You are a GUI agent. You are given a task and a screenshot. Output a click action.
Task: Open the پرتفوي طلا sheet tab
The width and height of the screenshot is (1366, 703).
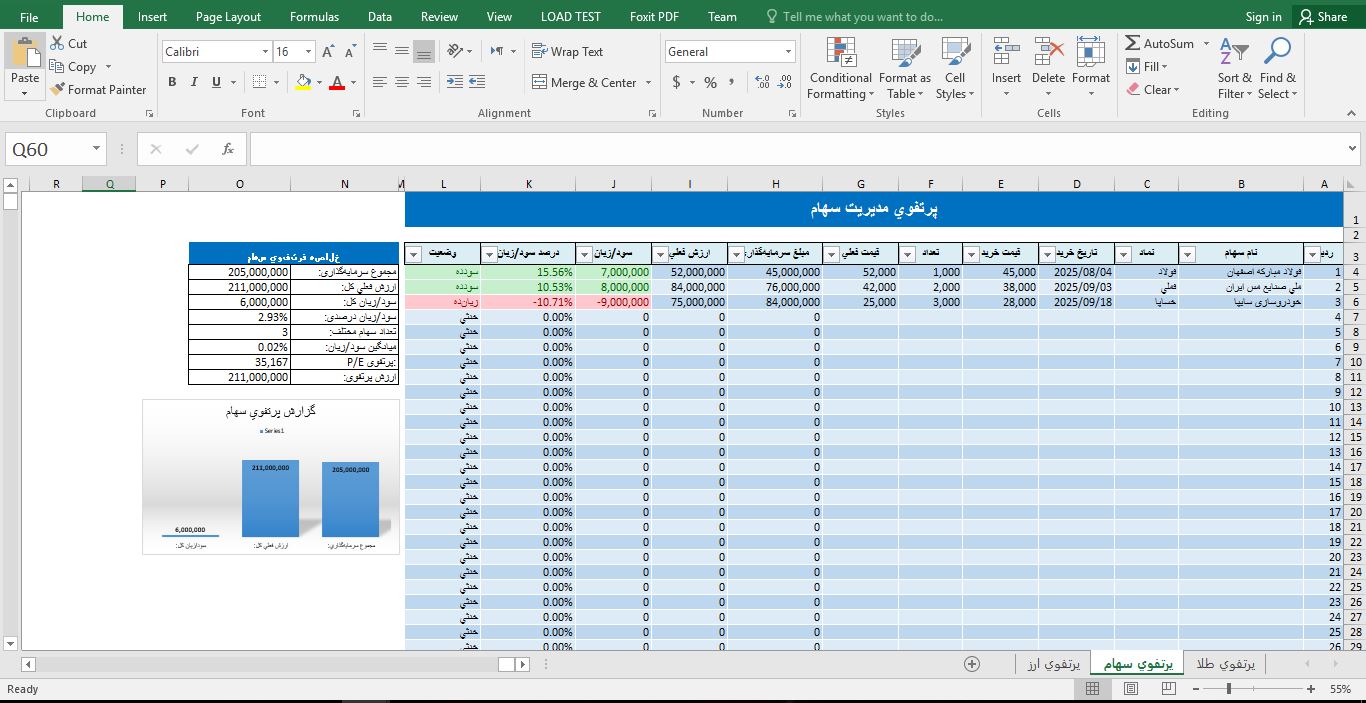[1225, 664]
